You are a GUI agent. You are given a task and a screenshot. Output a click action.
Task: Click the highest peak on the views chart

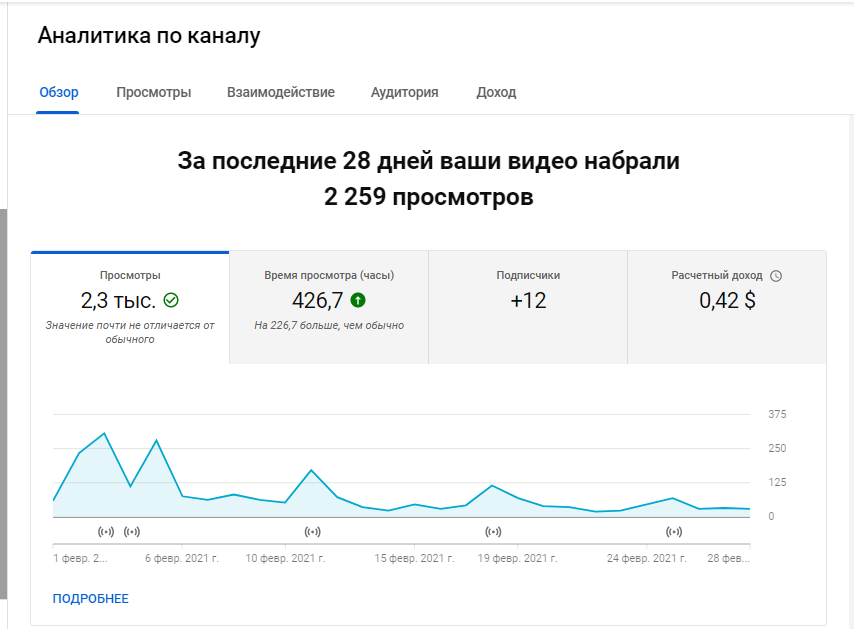(x=105, y=434)
